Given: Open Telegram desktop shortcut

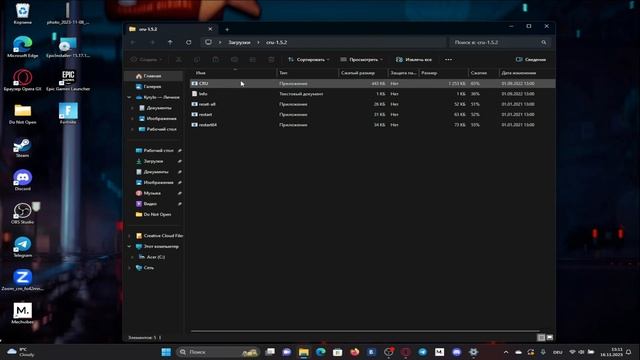Looking at the screenshot, I should (22, 247).
